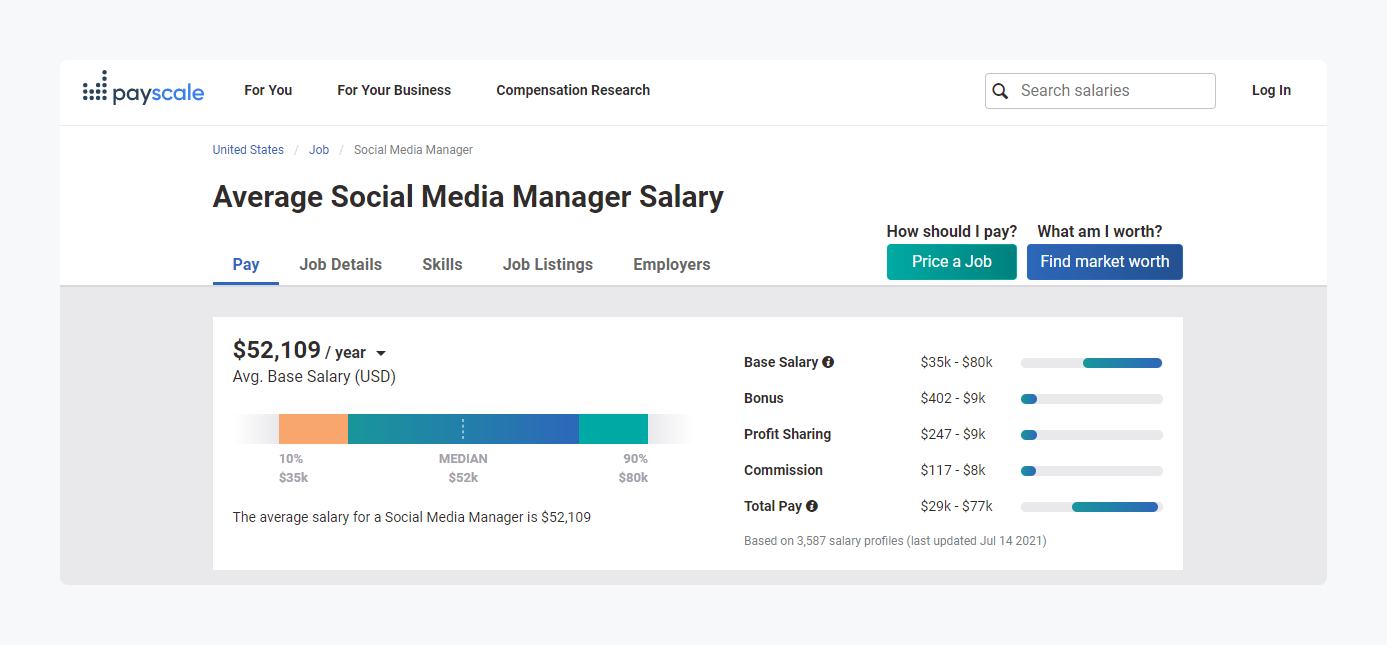Open the United States breadcrumb link

click(x=247, y=149)
